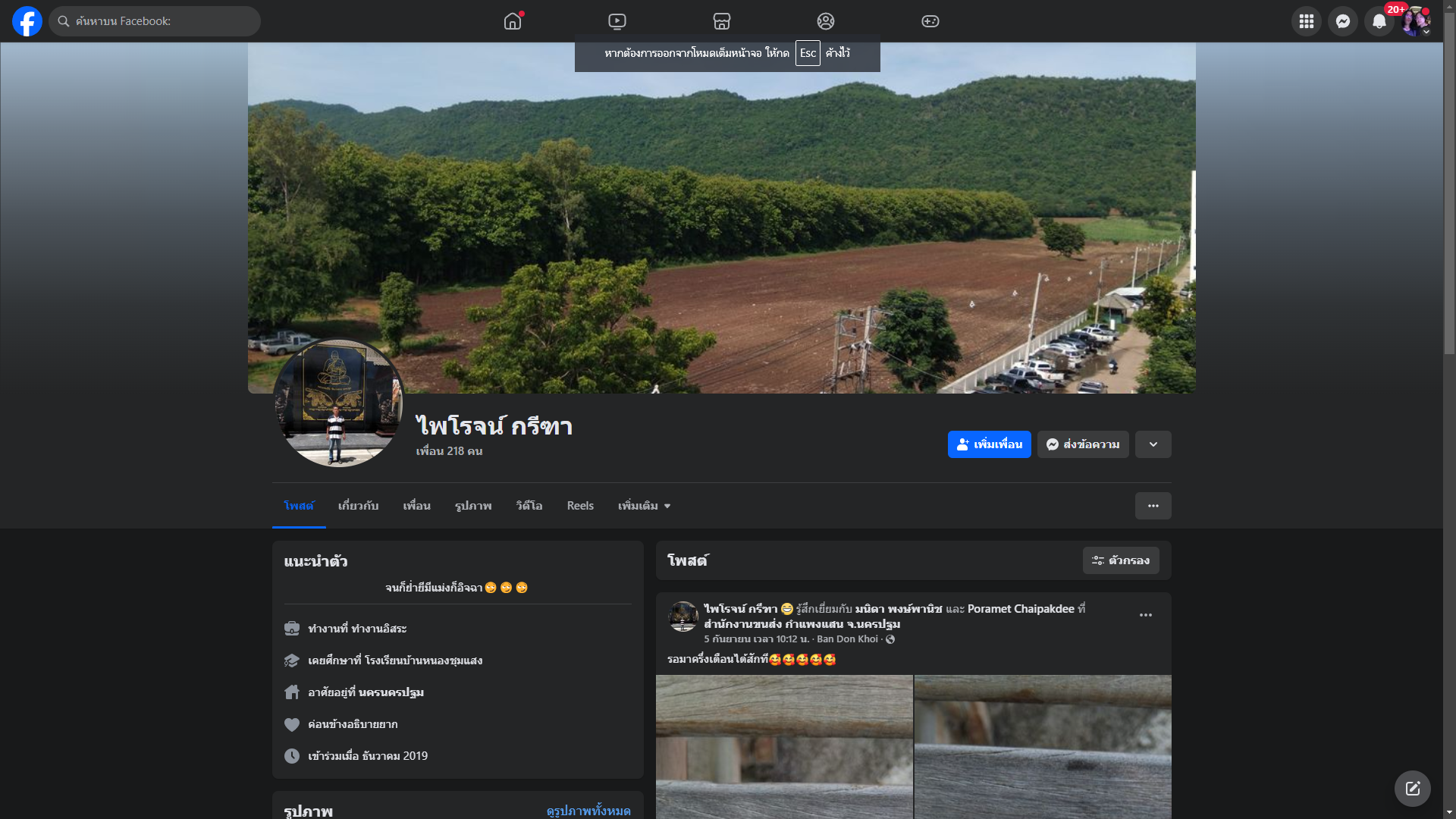Viewport: 1456px width, 819px height.
Task: Open the post's three-dot options menu
Action: coord(1145,615)
